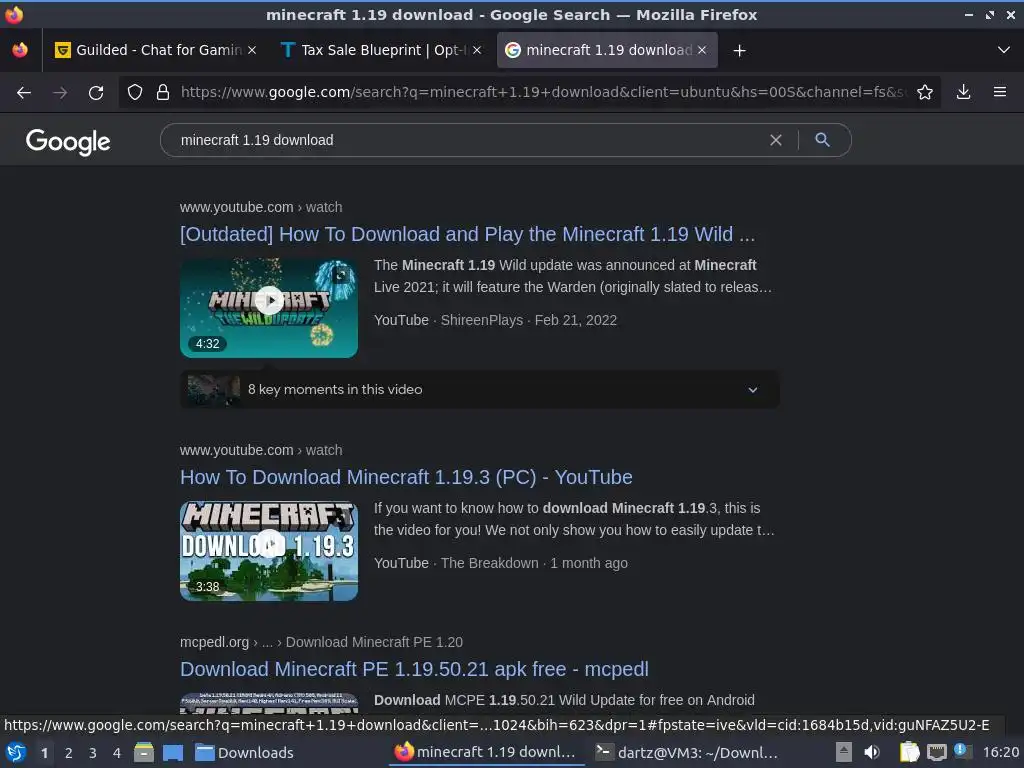Open Download Minecraft PE 1.19.50.21 apk link

click(x=414, y=669)
